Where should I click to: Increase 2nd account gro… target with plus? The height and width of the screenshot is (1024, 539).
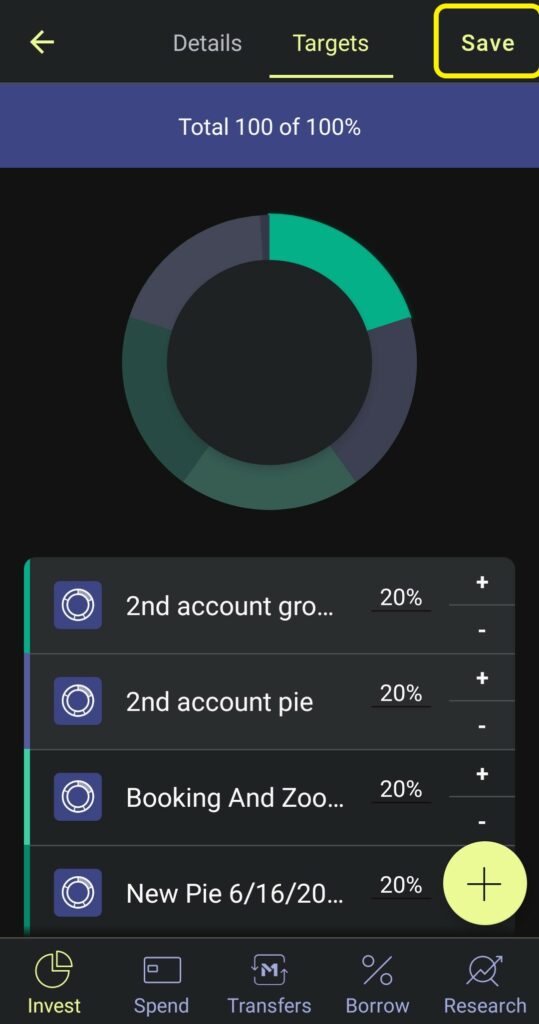[x=482, y=583]
